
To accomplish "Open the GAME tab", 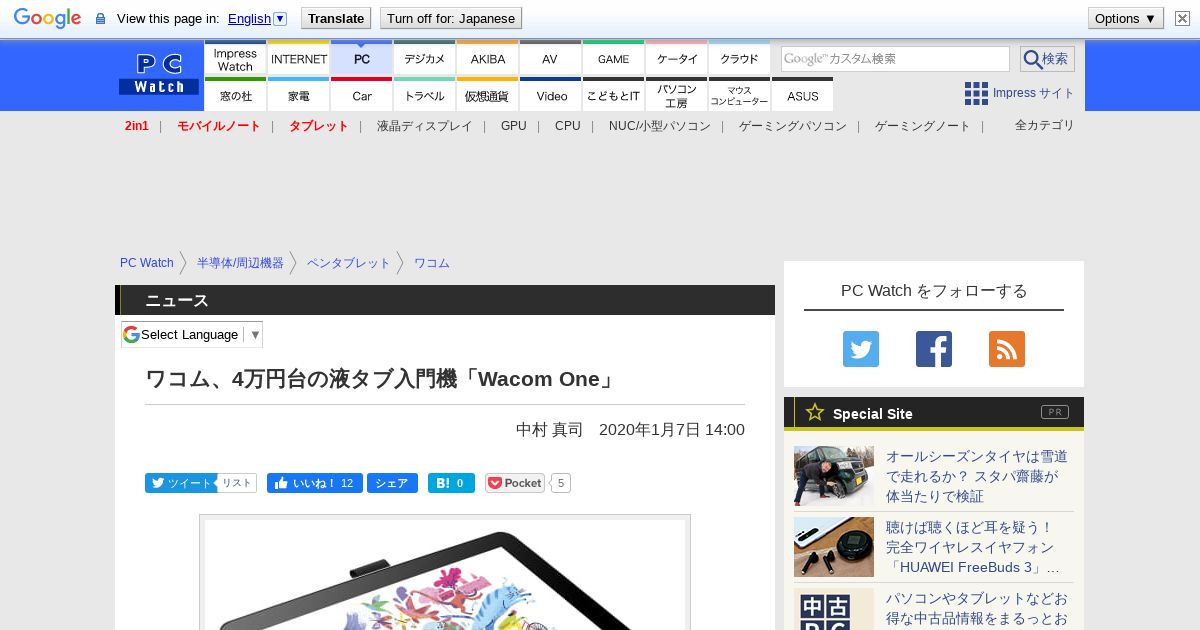I will click(613, 58).
